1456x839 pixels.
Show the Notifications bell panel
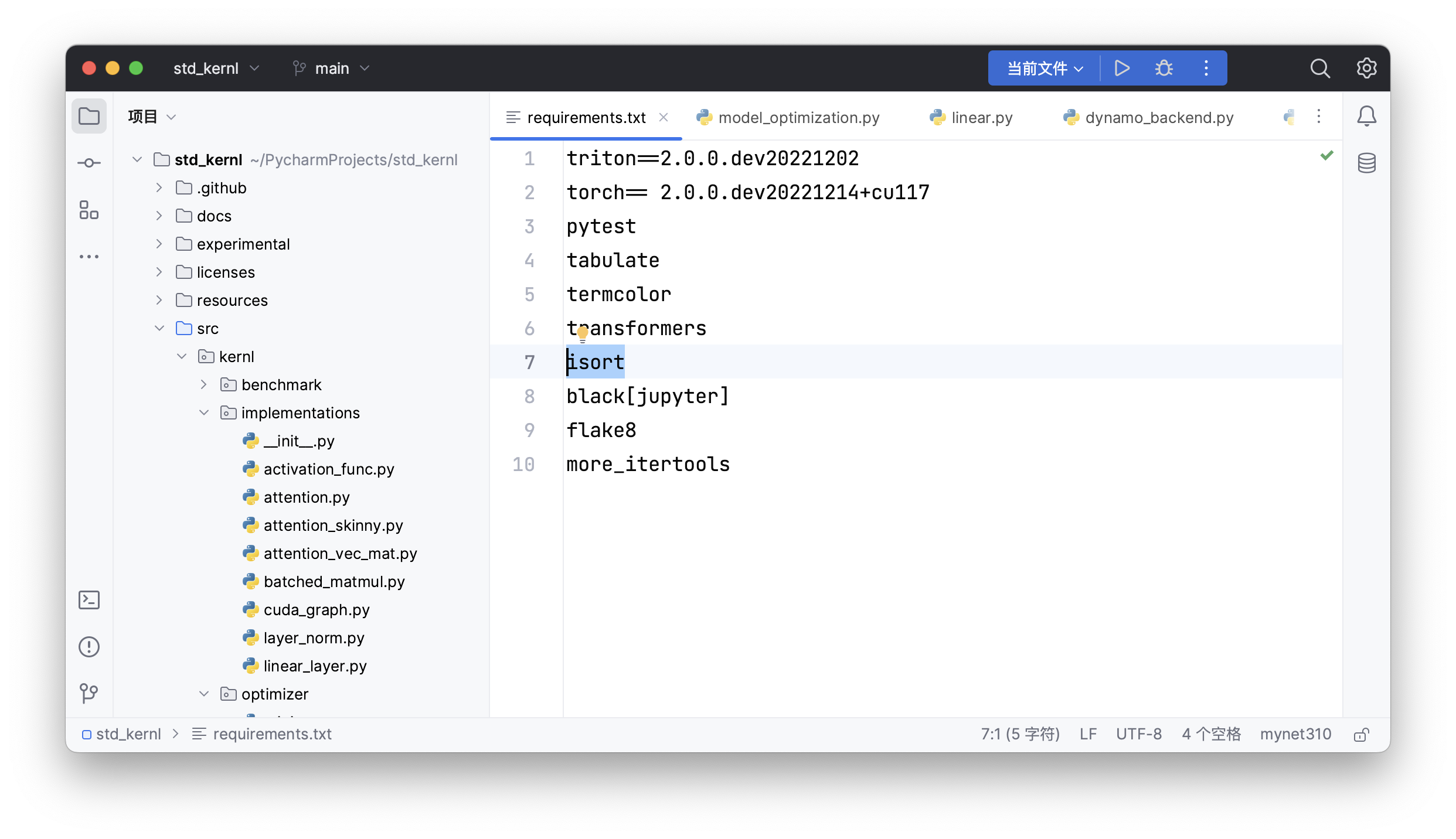coord(1366,116)
